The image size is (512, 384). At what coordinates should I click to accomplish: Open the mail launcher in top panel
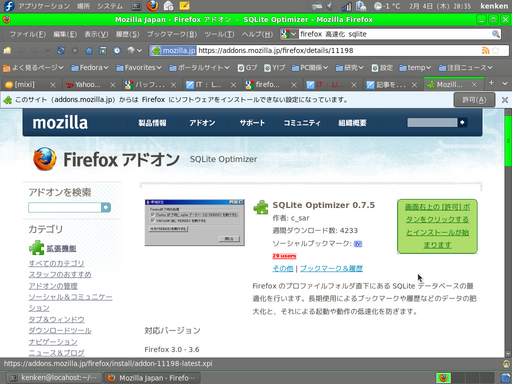point(169,6)
